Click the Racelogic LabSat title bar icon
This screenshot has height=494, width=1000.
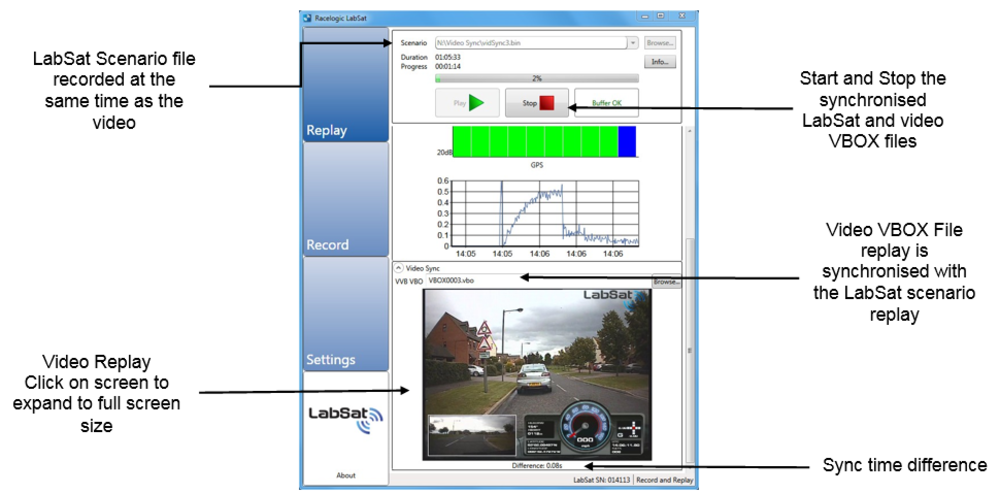tap(307, 17)
